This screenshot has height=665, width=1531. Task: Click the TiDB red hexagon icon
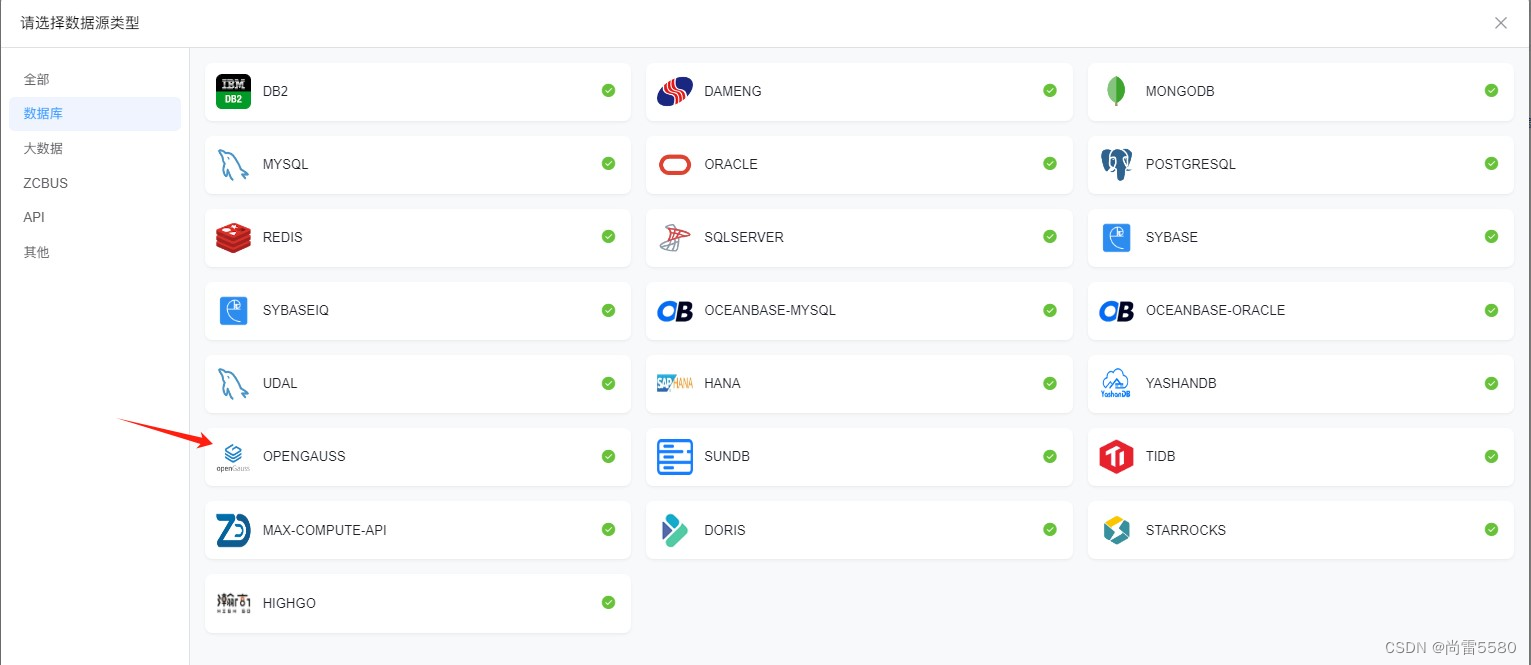[1116, 457]
